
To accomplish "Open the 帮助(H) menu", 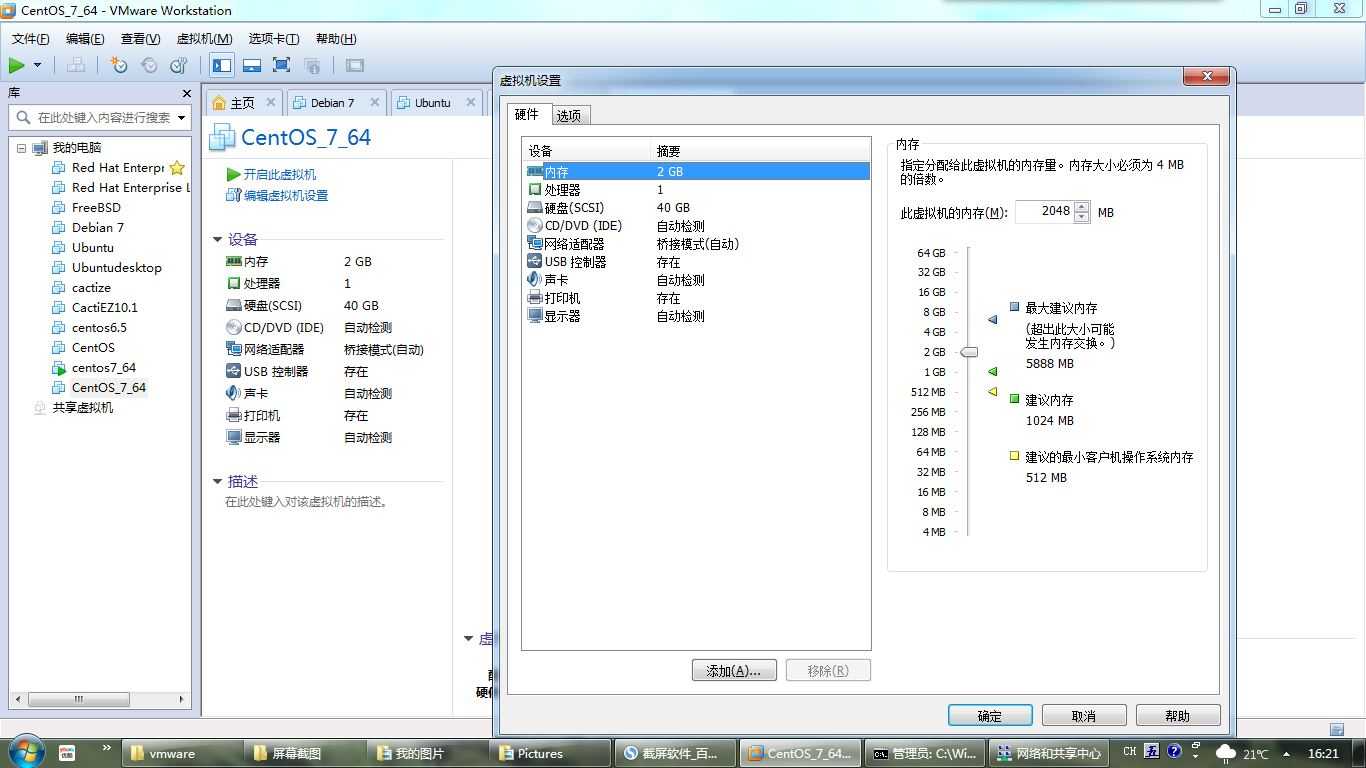I will [x=336, y=39].
